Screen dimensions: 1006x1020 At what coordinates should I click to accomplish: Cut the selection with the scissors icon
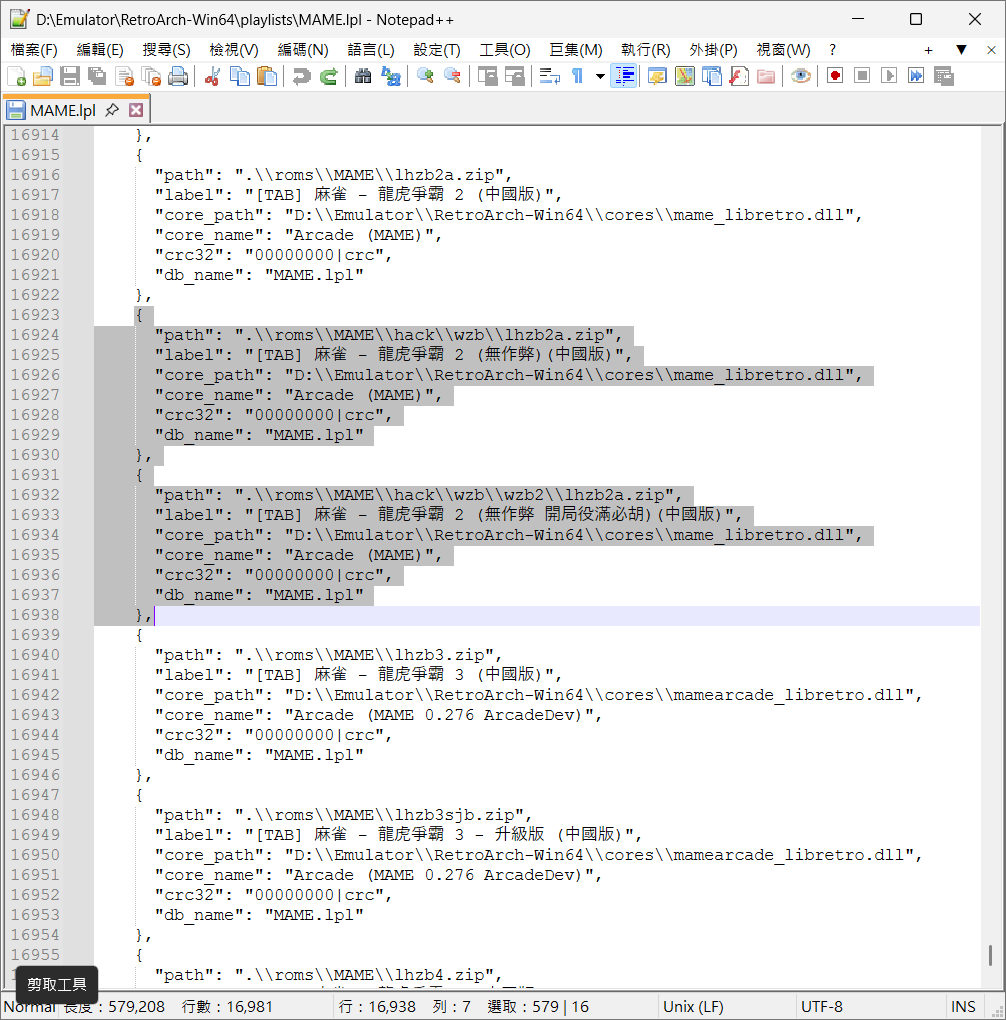pyautogui.click(x=212, y=76)
